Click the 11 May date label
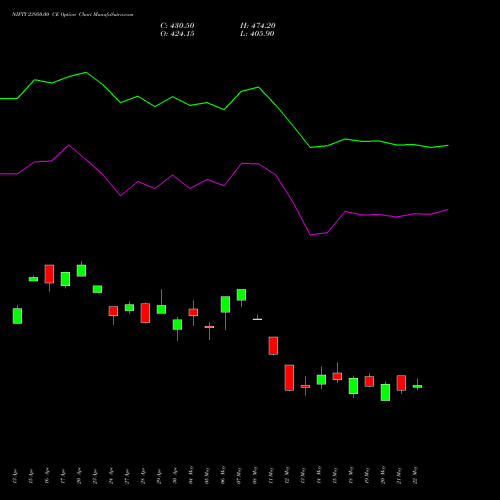This screenshot has height=500, width=500. click(271, 475)
